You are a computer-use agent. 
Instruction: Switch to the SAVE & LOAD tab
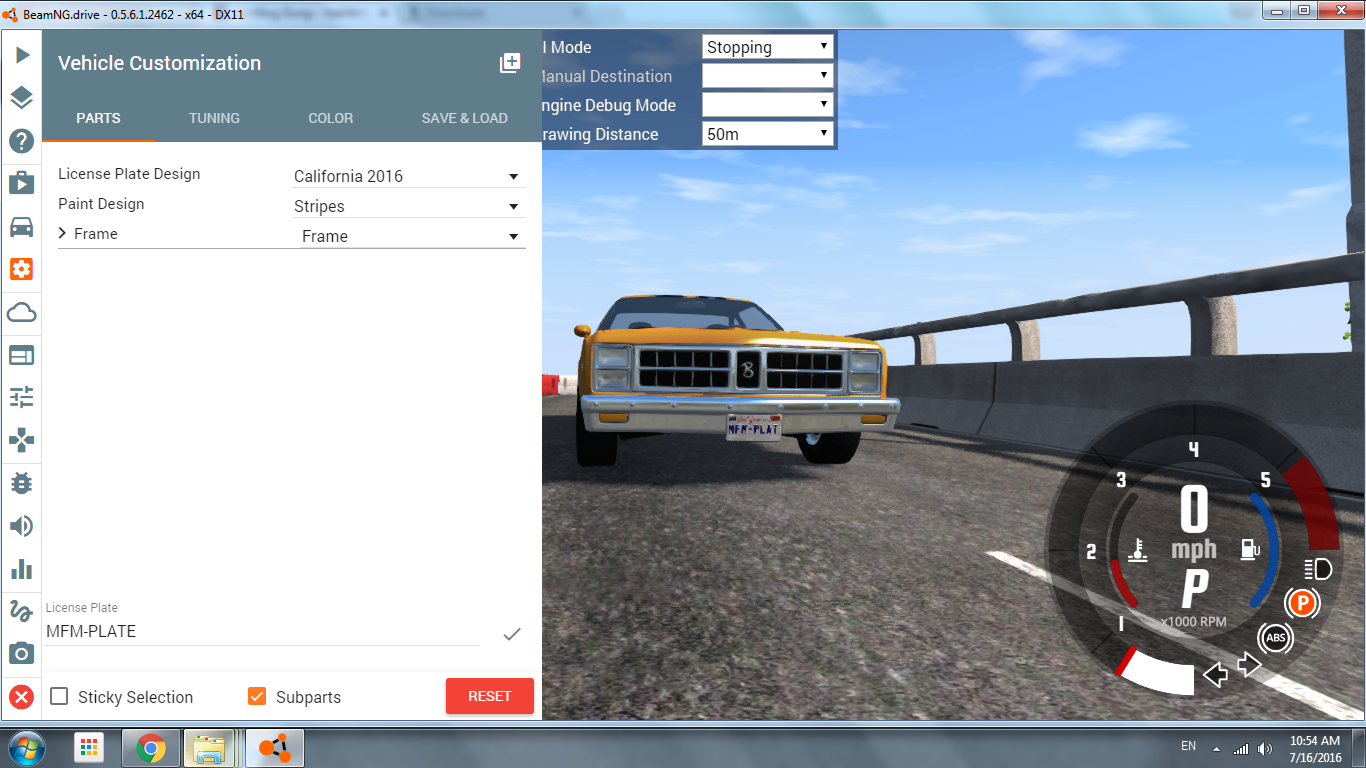pos(464,118)
